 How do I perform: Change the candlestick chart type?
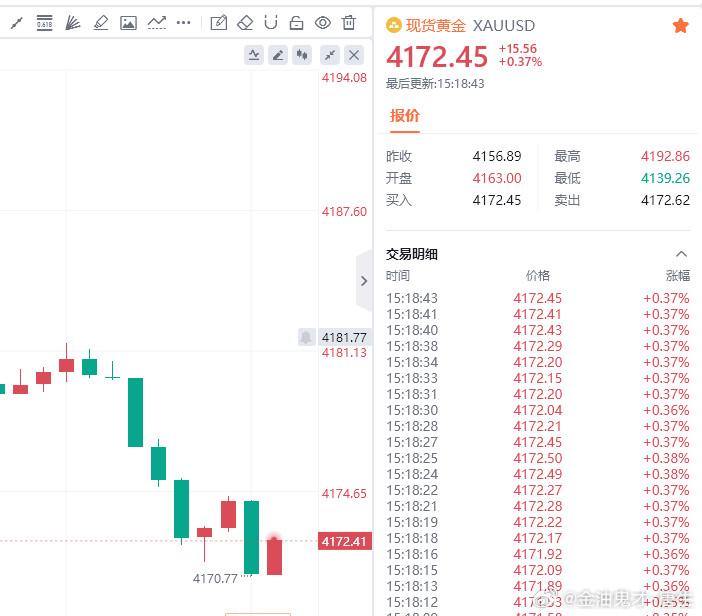[x=302, y=55]
